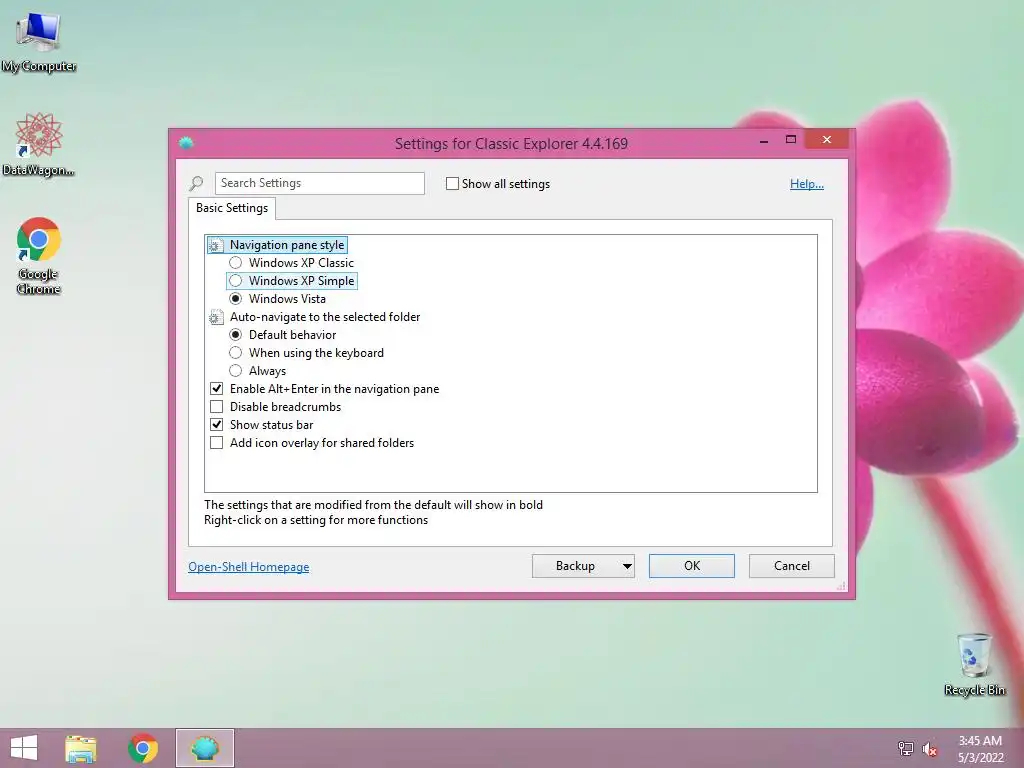Click the muted volume tray icon

[x=929, y=748]
